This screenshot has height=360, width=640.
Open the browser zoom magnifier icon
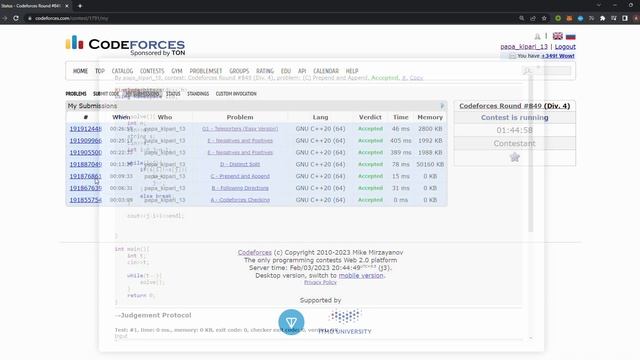[522, 18]
